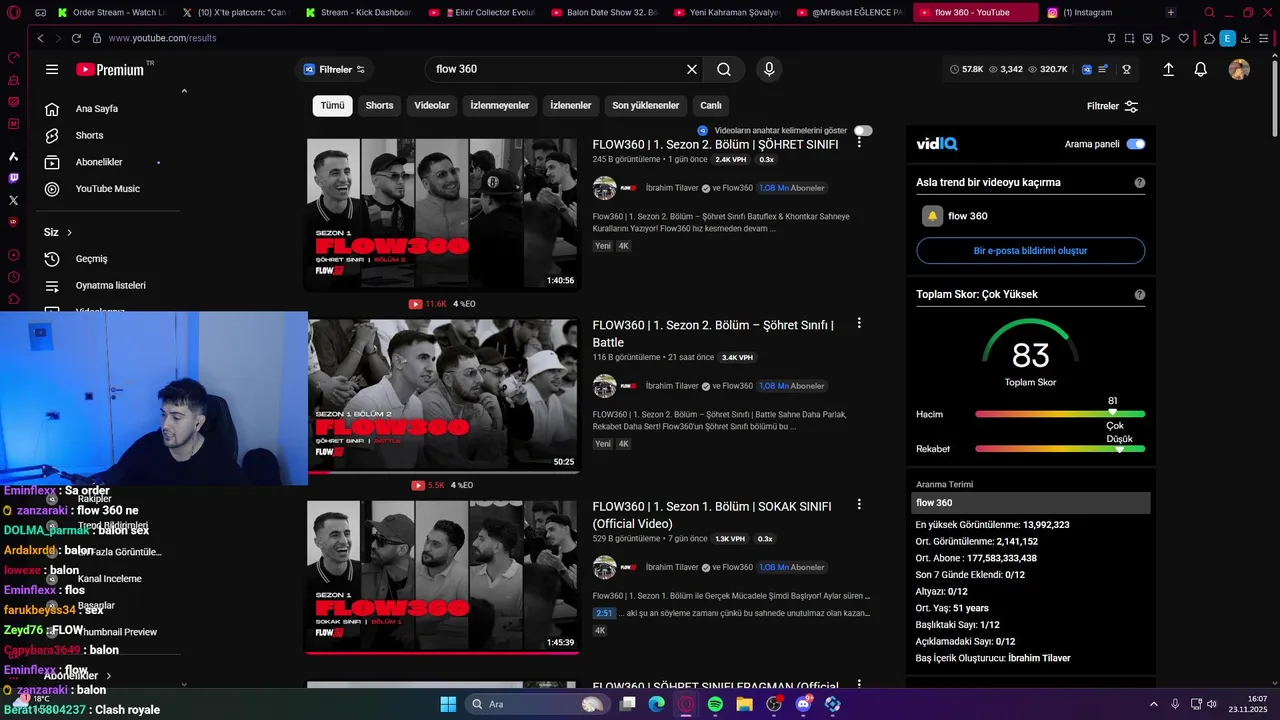Image resolution: width=1280 pixels, height=720 pixels.
Task: Open the Battle video thumbnail
Action: click(442, 395)
